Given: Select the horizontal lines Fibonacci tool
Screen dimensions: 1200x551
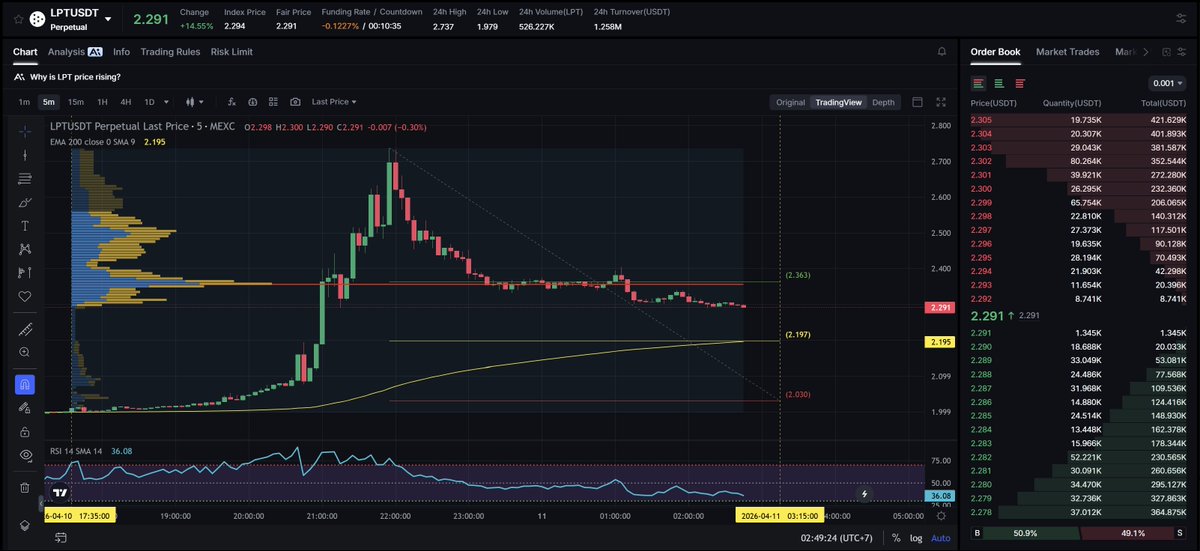Looking at the screenshot, I should [25, 178].
